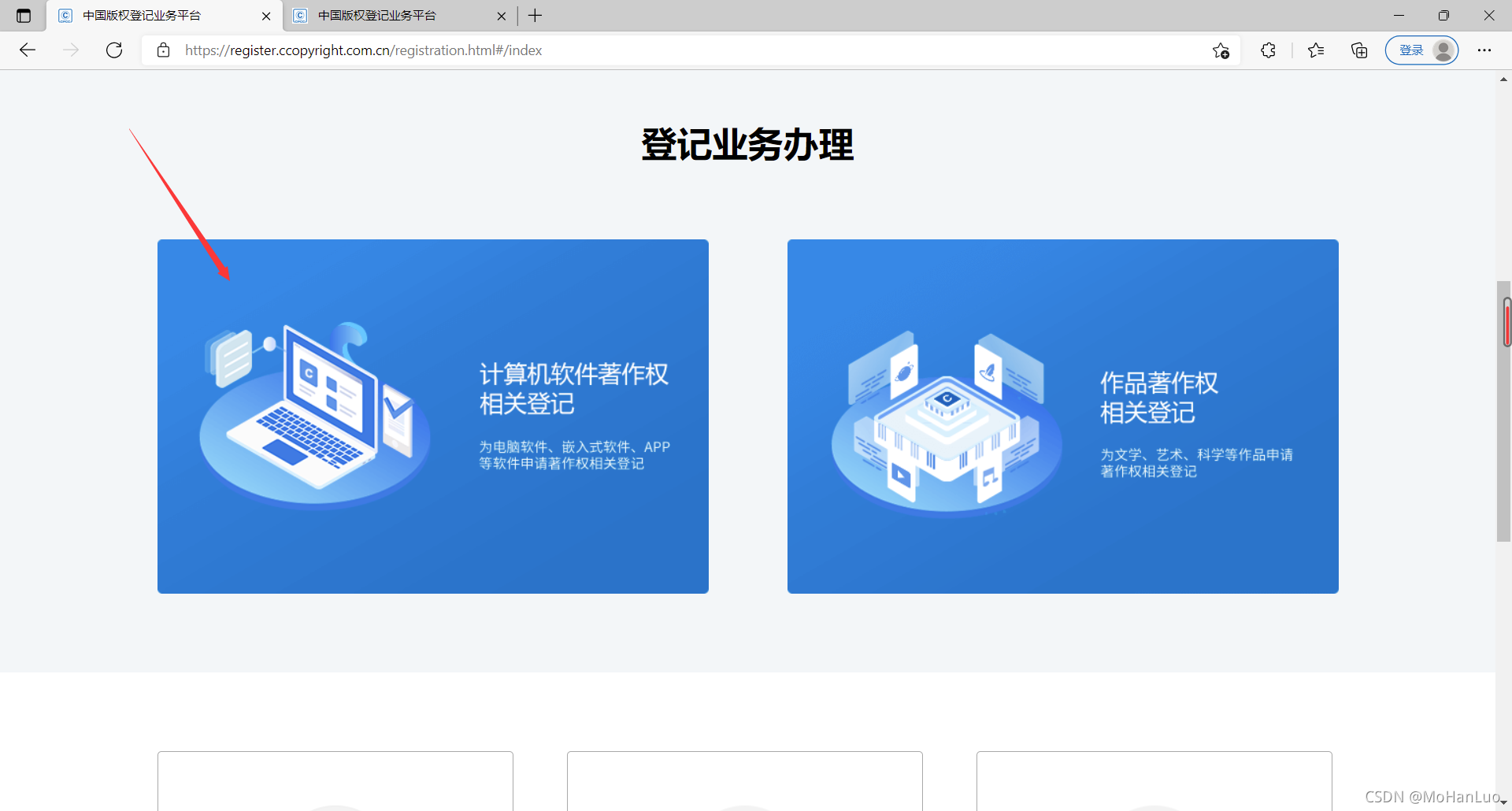Go back to the previous page

[x=28, y=50]
